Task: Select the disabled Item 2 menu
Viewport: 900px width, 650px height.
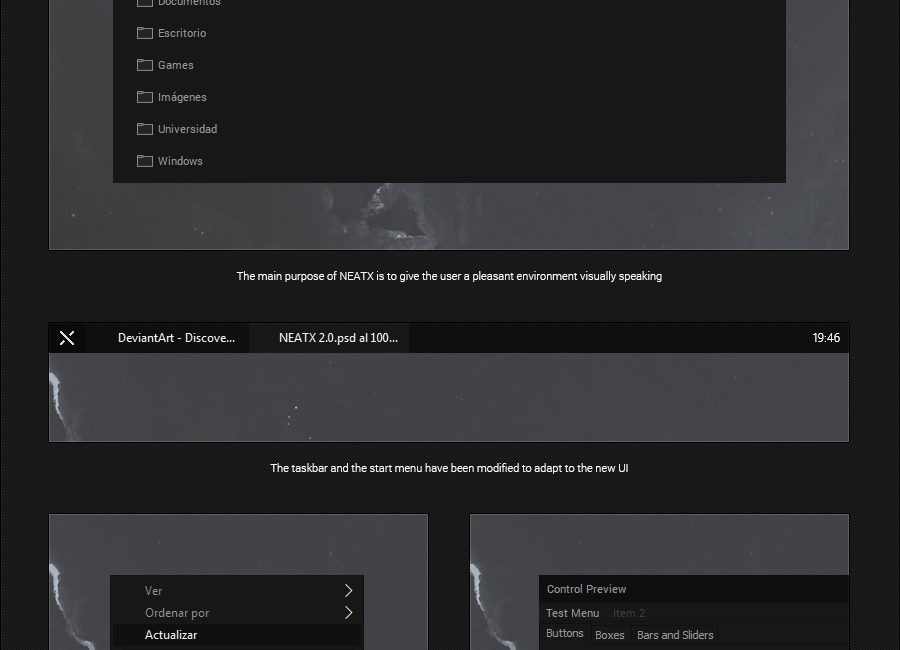Action: coord(629,613)
